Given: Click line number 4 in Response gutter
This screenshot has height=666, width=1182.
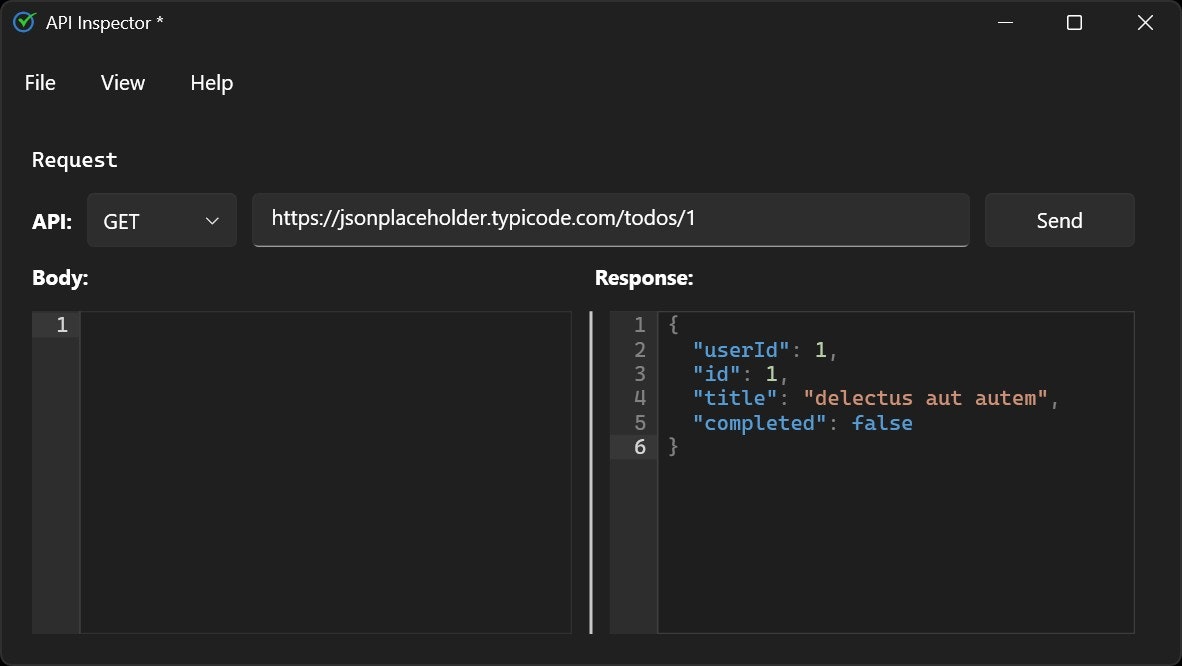Looking at the screenshot, I should [x=639, y=398].
